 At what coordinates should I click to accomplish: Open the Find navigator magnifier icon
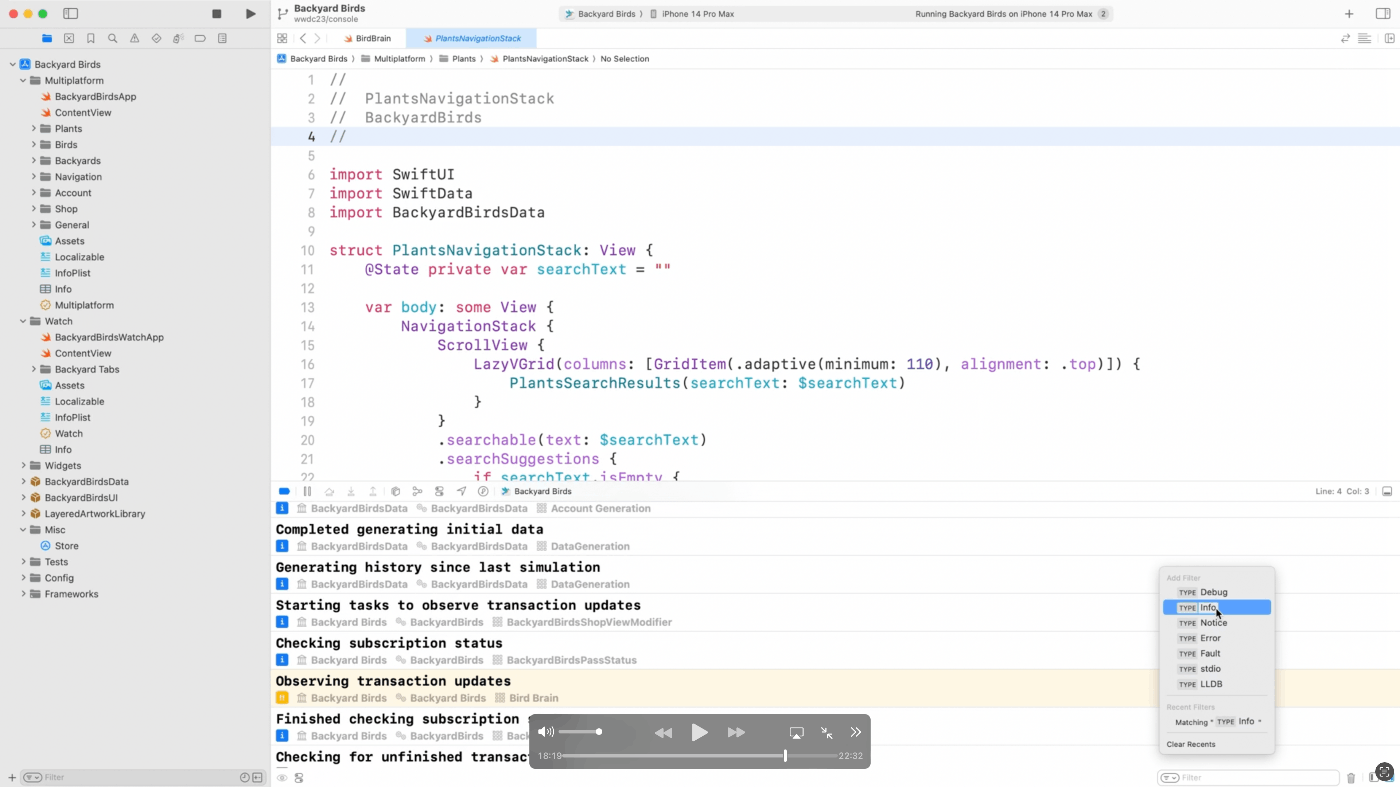coord(112,39)
